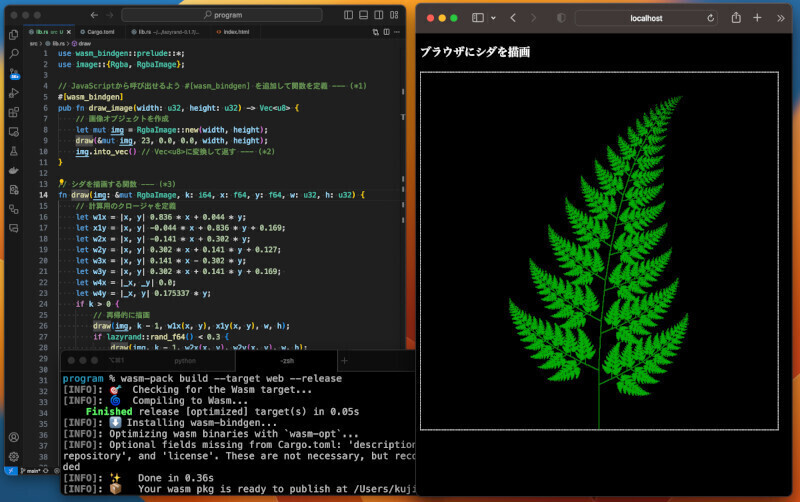Image resolution: width=800 pixels, height=502 pixels.
Task: Open the Docker whale icon view
Action: click(x=13, y=171)
